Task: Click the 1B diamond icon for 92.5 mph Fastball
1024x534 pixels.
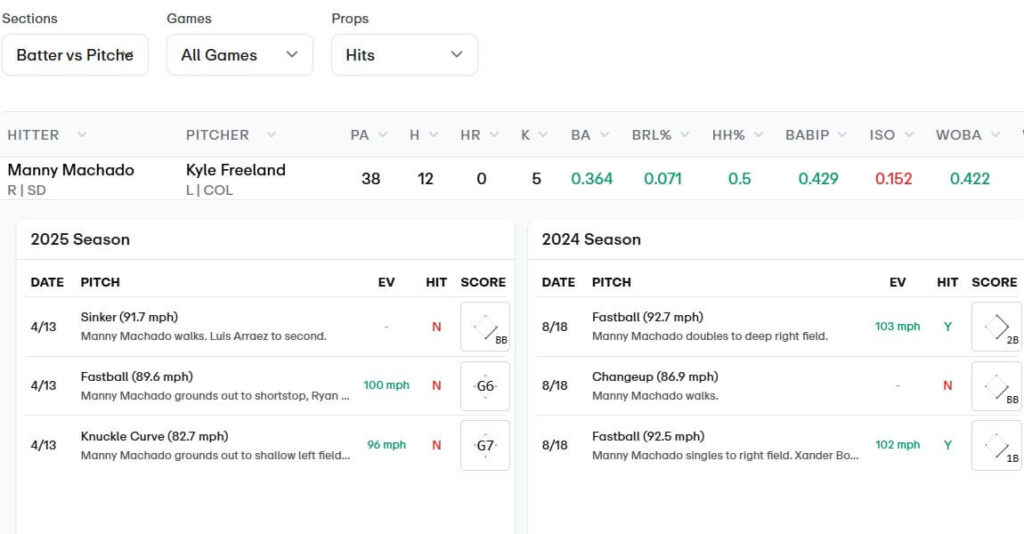Action: coord(997,445)
